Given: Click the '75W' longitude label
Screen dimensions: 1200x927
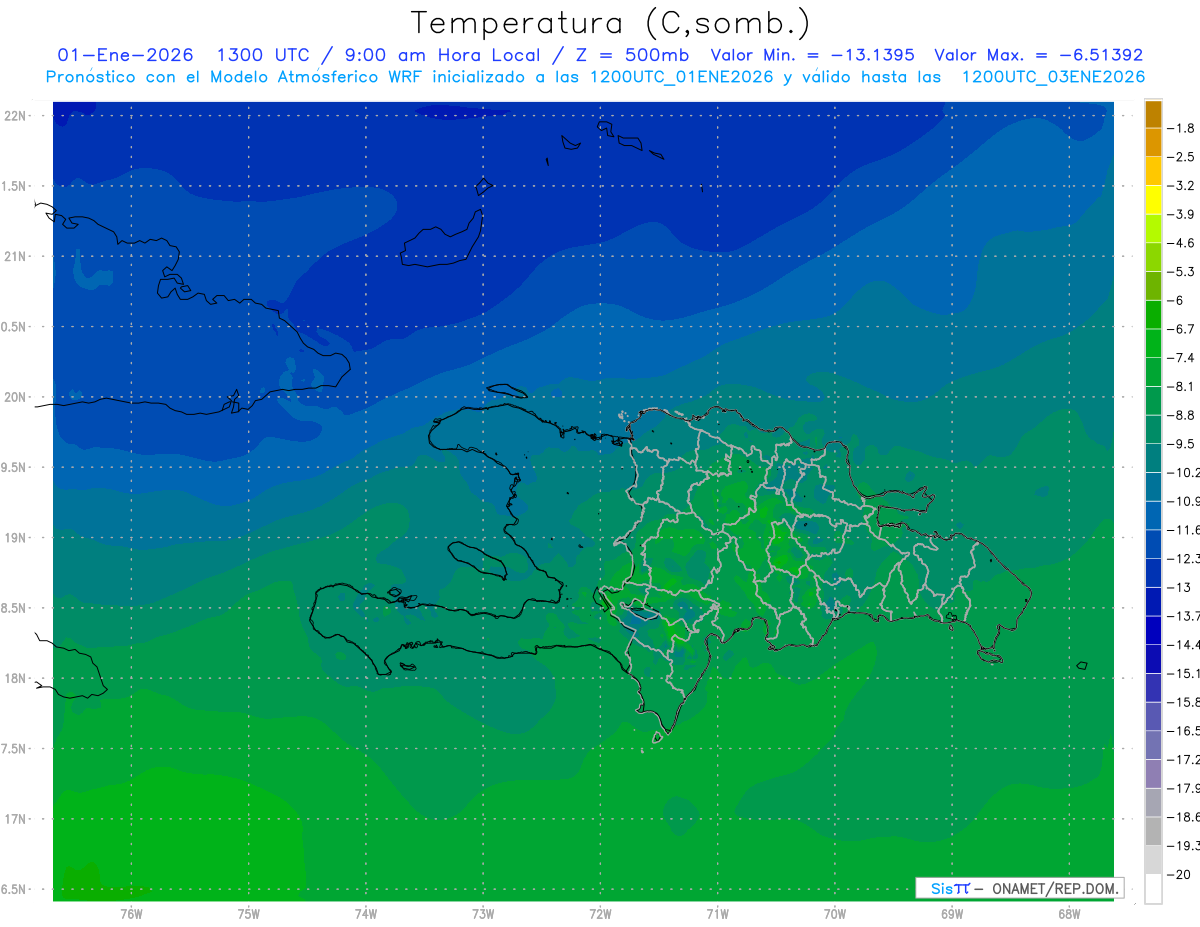Looking at the screenshot, I should 249,914.
